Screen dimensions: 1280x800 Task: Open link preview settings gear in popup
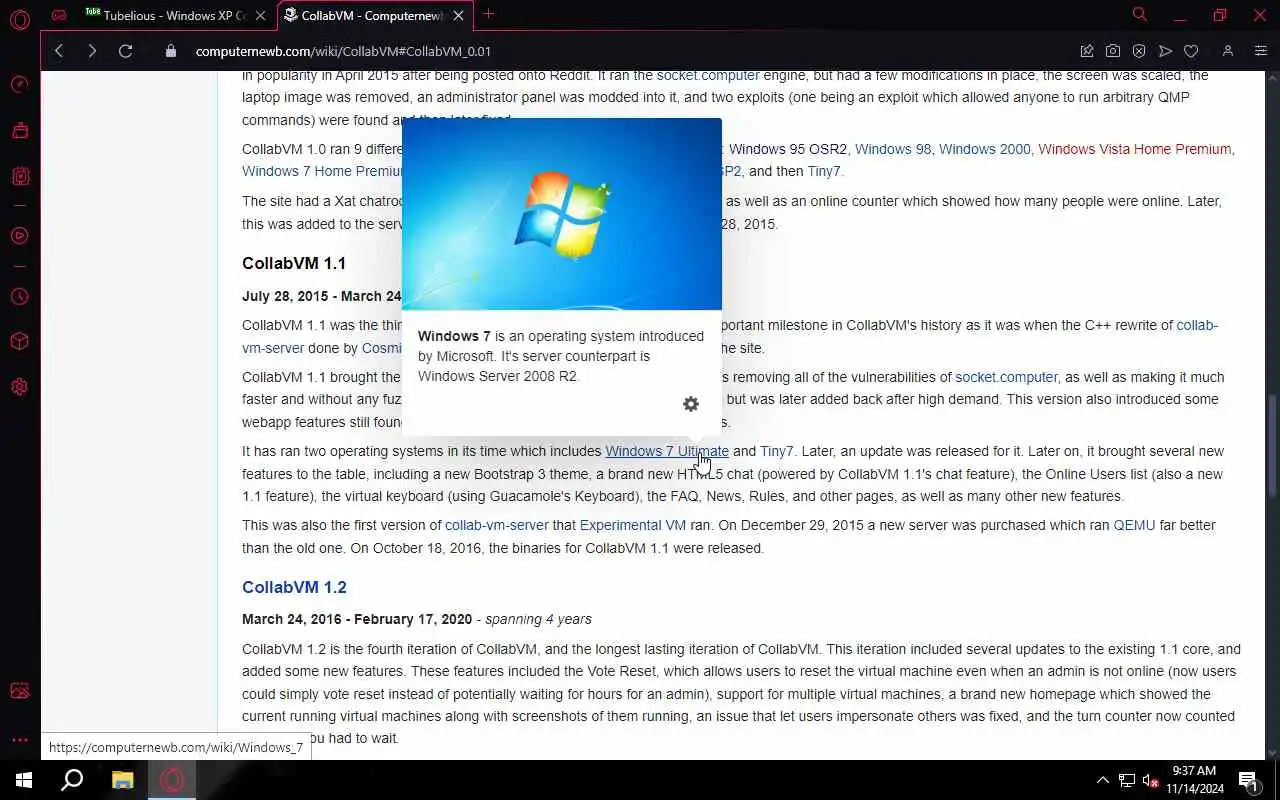pos(690,404)
